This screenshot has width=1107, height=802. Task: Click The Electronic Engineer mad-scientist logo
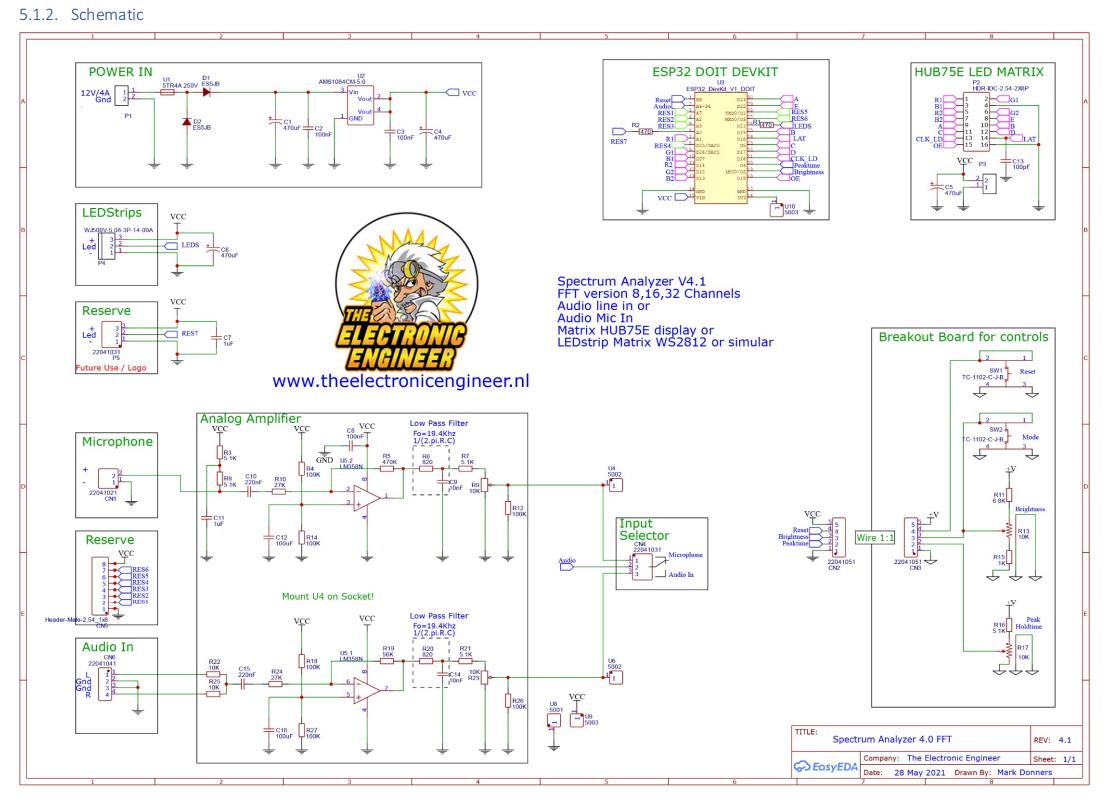click(x=405, y=292)
